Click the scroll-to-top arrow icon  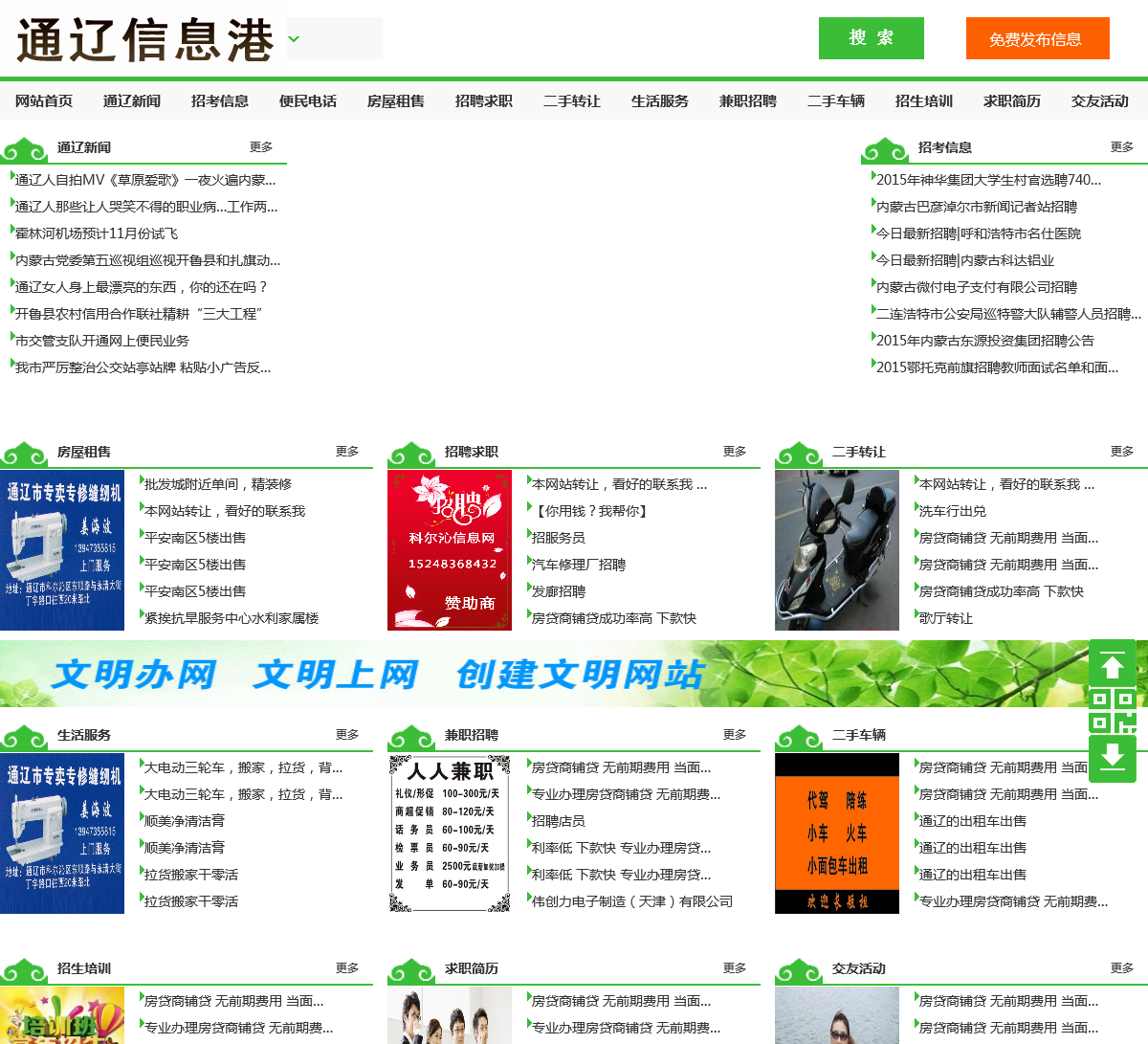pyautogui.click(x=1113, y=662)
